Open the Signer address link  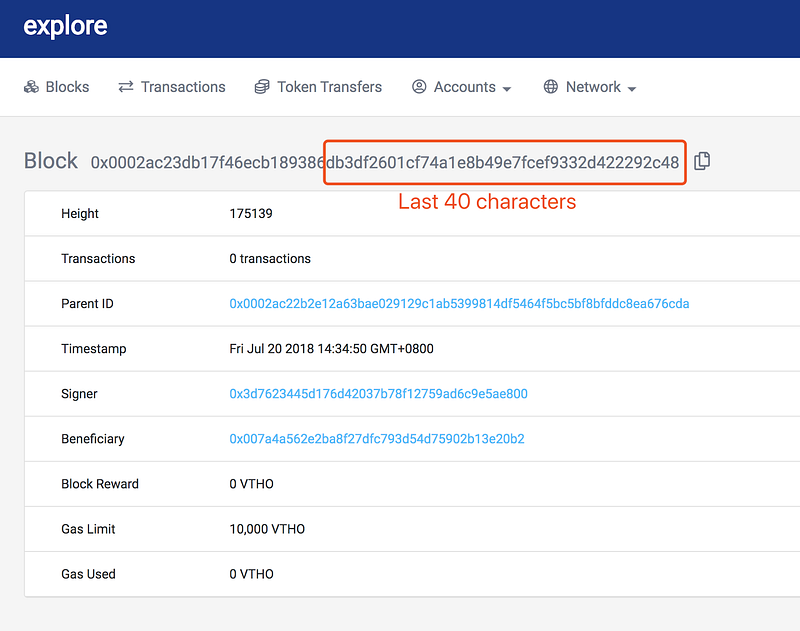(x=379, y=394)
